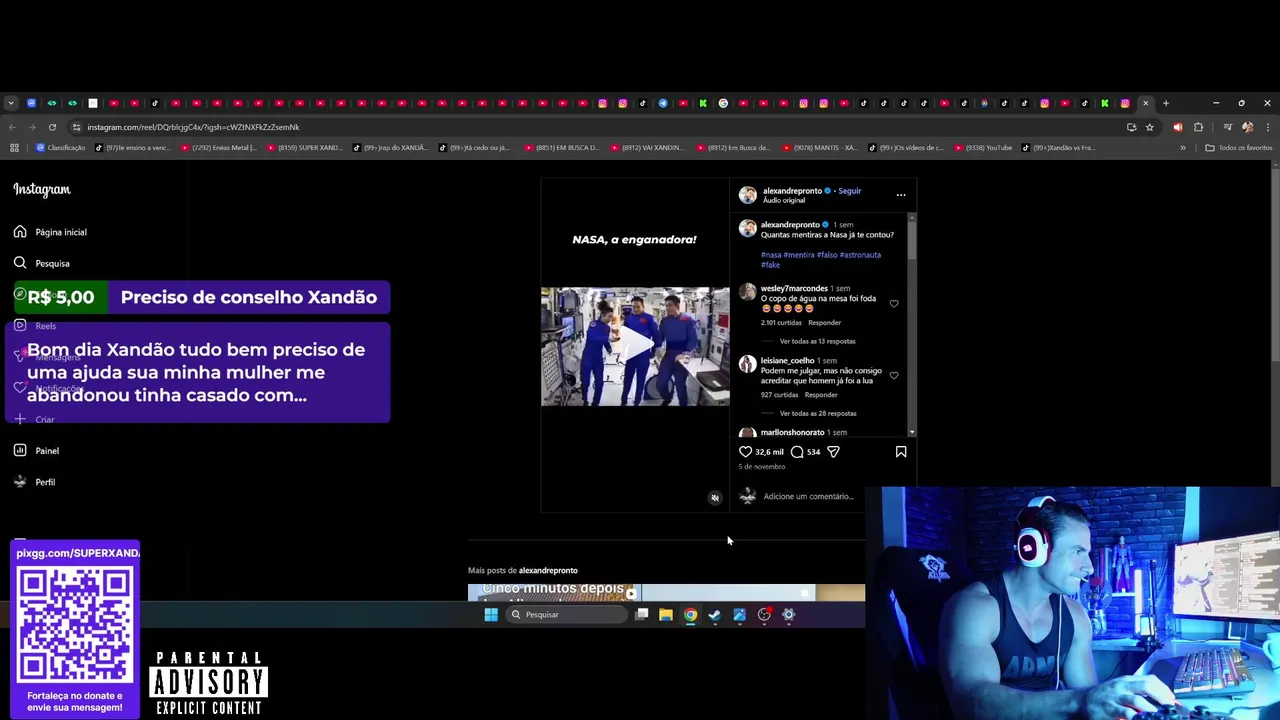Viewport: 1280px width, 720px height.
Task: Switch to the Telegram tab
Action: click(x=662, y=103)
